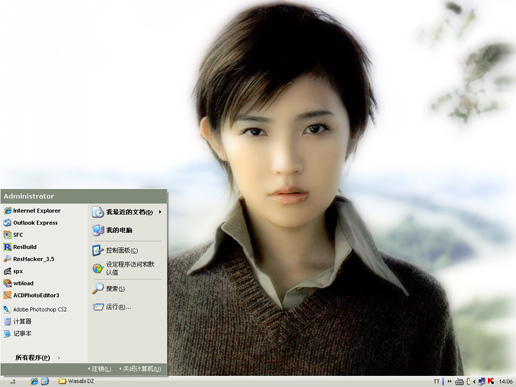Open 我的电脑 from the Start menu
The width and height of the screenshot is (516, 387).
coord(112,230)
